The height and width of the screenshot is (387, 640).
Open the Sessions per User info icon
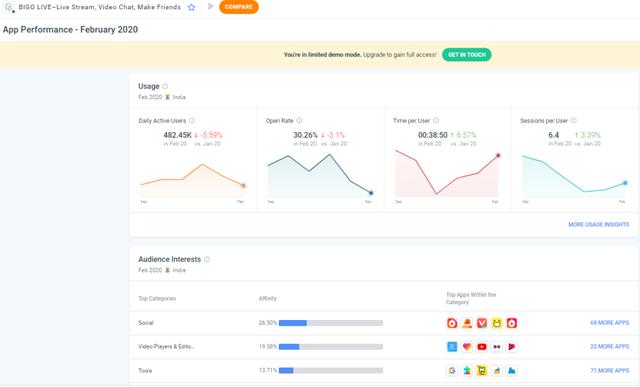(x=573, y=121)
